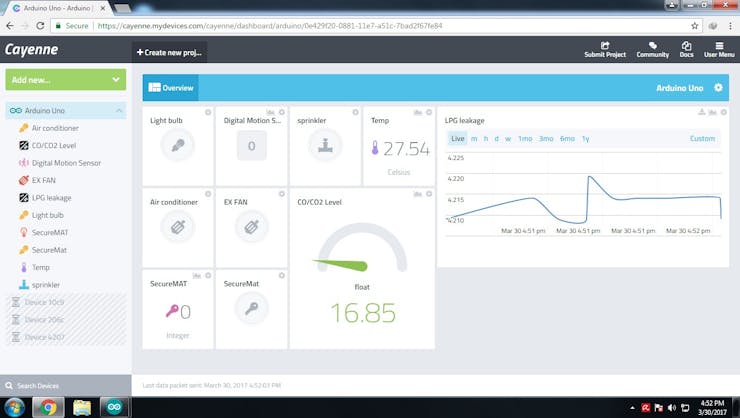Open settings gear on LPG leakage chart
The image size is (740, 418).
(723, 112)
